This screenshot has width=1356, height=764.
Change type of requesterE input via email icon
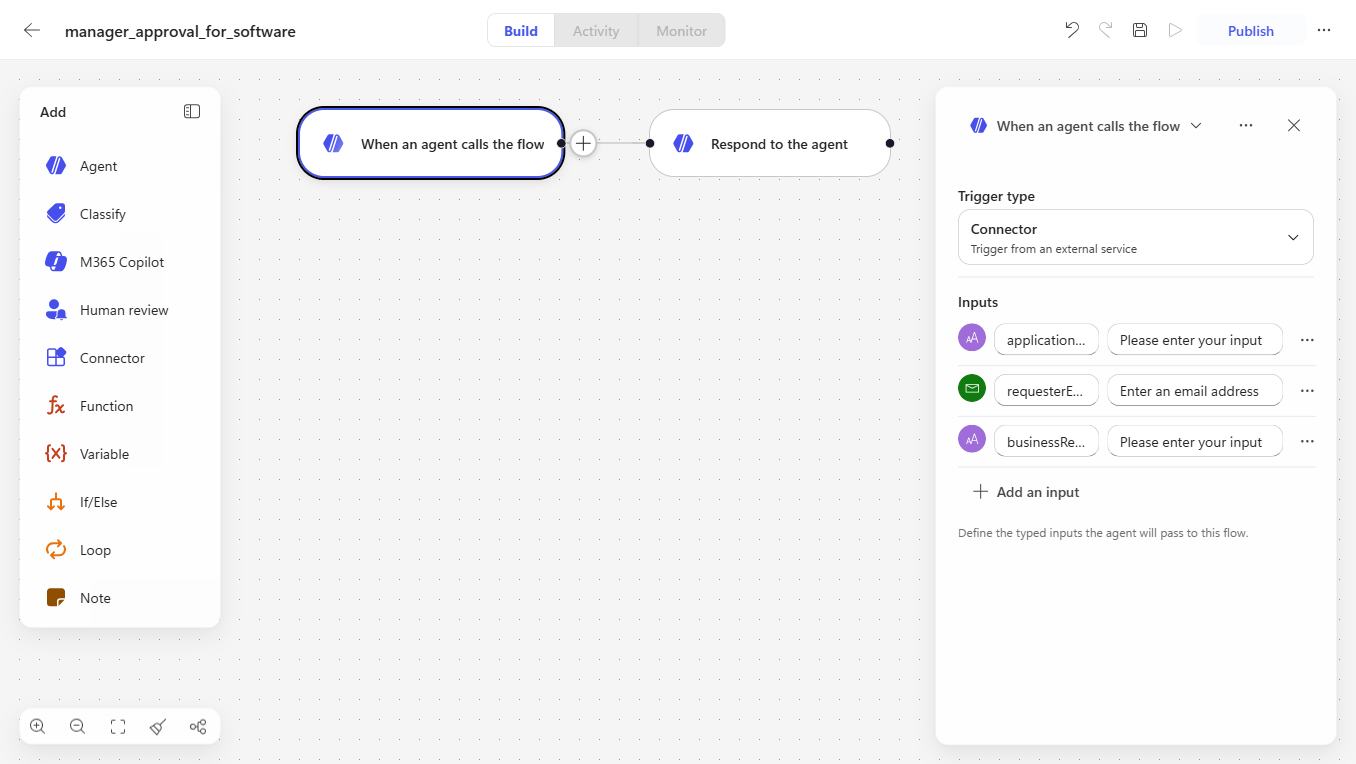pyautogui.click(x=972, y=389)
